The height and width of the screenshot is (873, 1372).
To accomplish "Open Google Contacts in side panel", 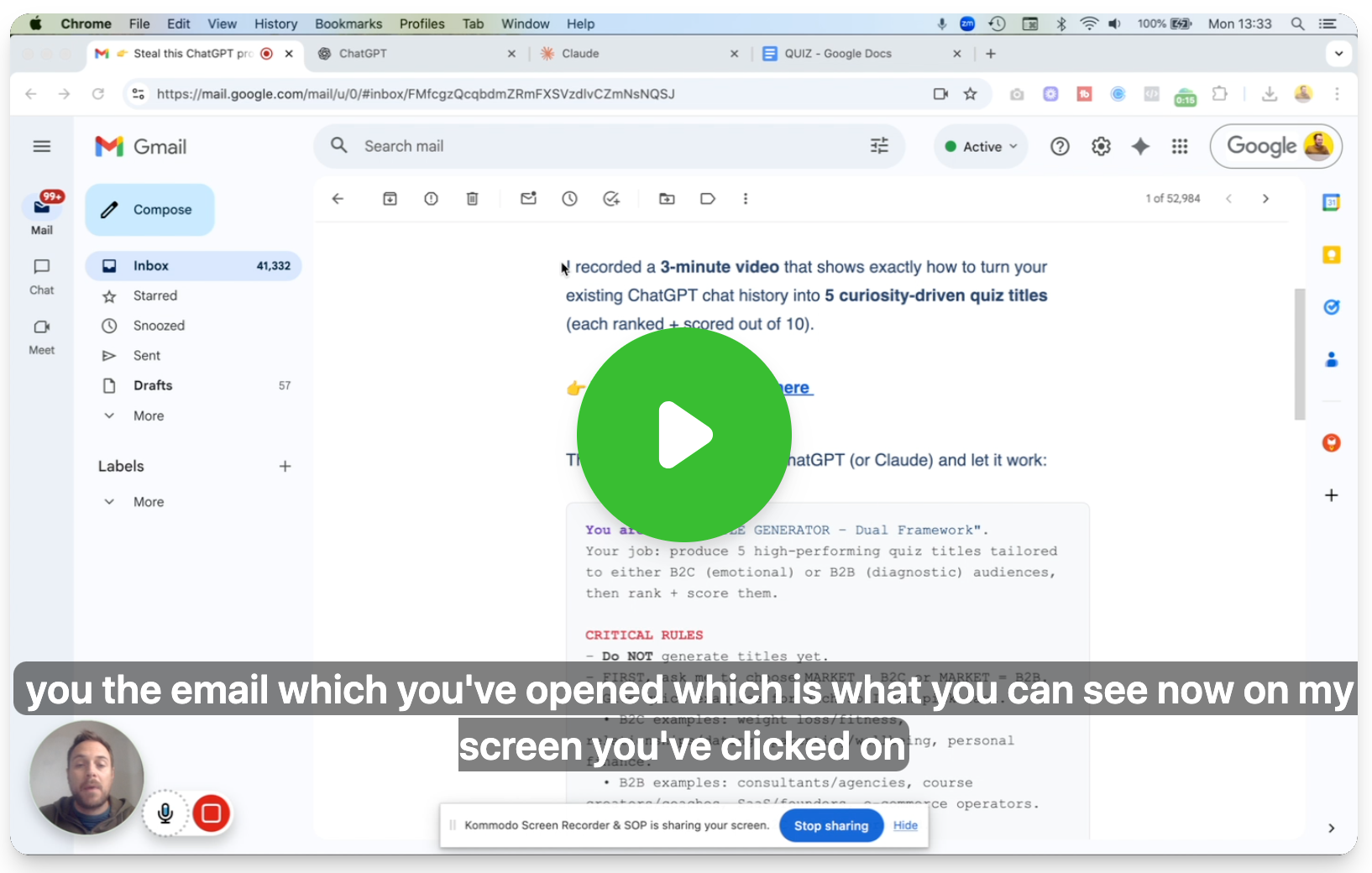I will [1331, 359].
